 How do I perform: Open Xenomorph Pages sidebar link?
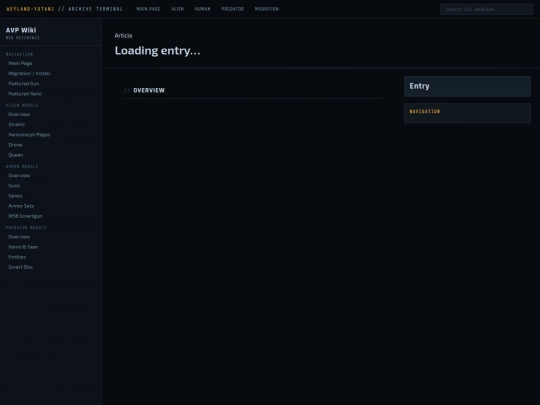[x=29, y=135]
